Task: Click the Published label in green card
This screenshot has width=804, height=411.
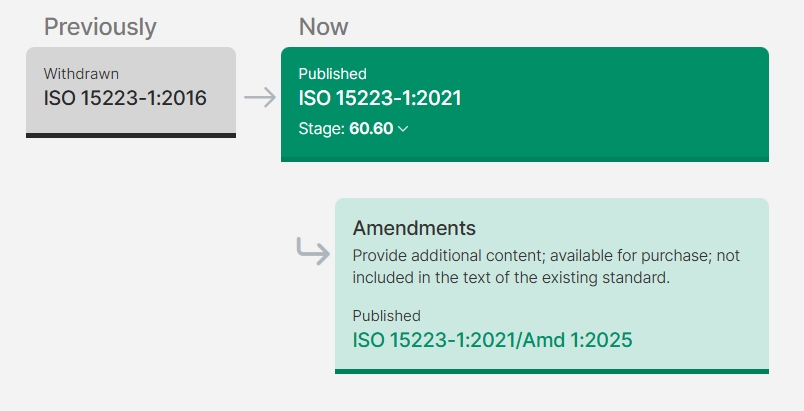Action: click(x=332, y=74)
